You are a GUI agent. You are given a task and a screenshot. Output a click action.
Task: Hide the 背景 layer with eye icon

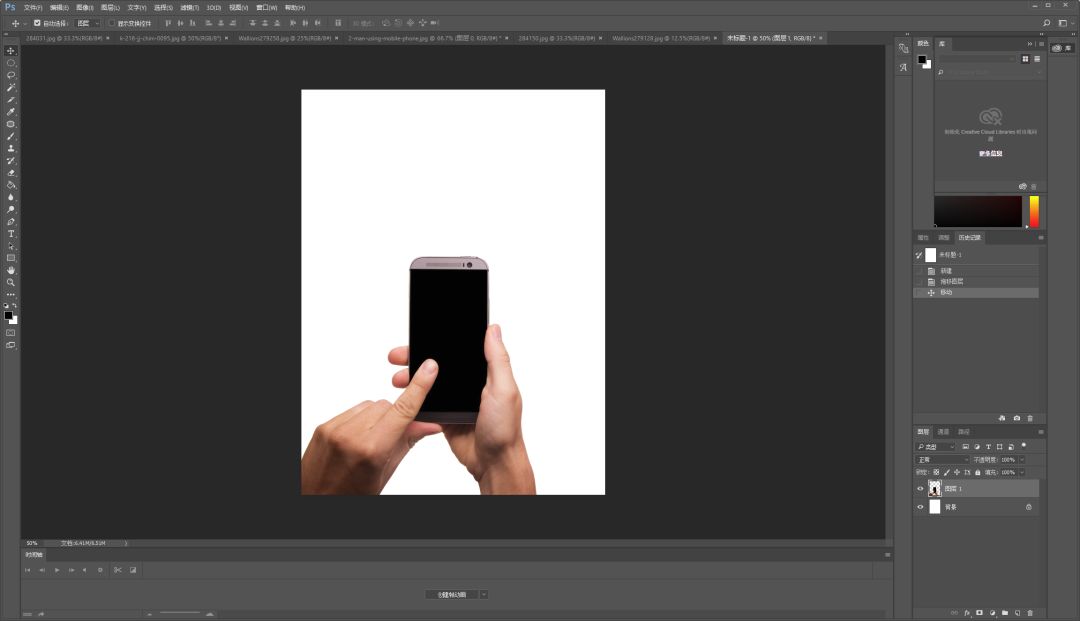pos(920,507)
